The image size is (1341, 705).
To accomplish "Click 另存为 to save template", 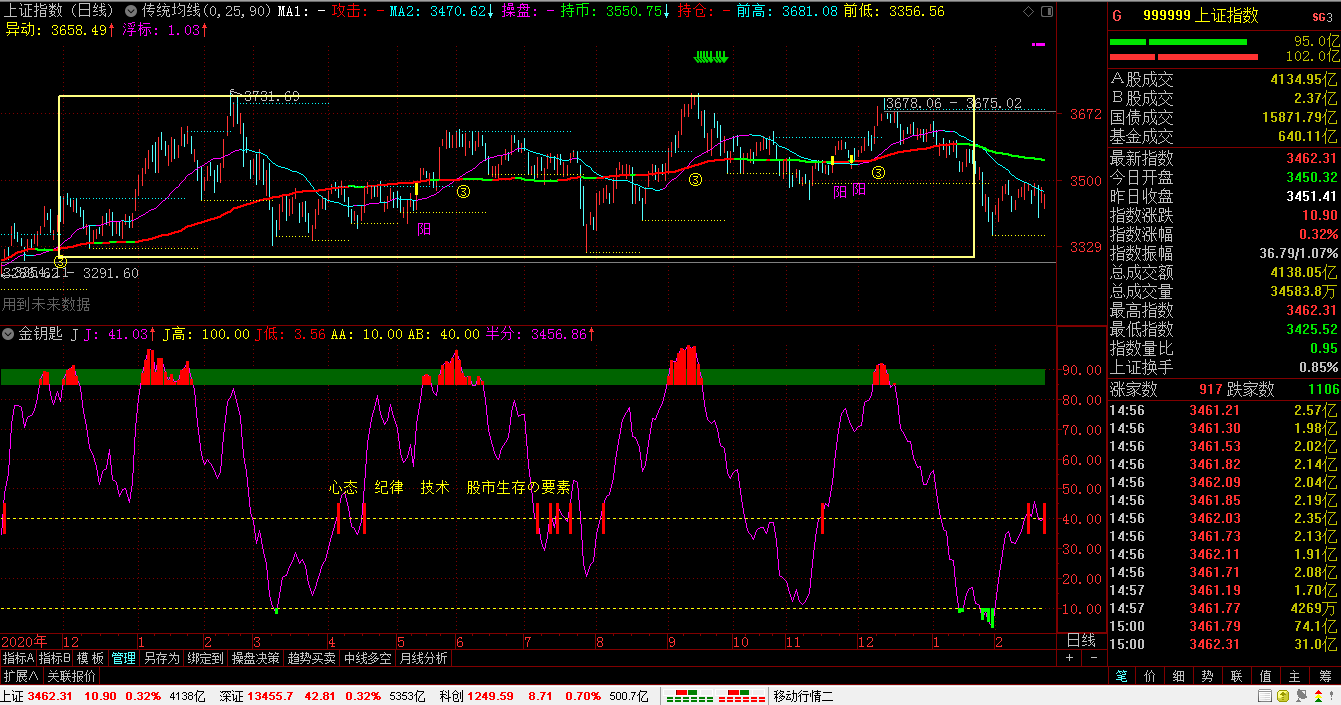I will [x=161, y=659].
